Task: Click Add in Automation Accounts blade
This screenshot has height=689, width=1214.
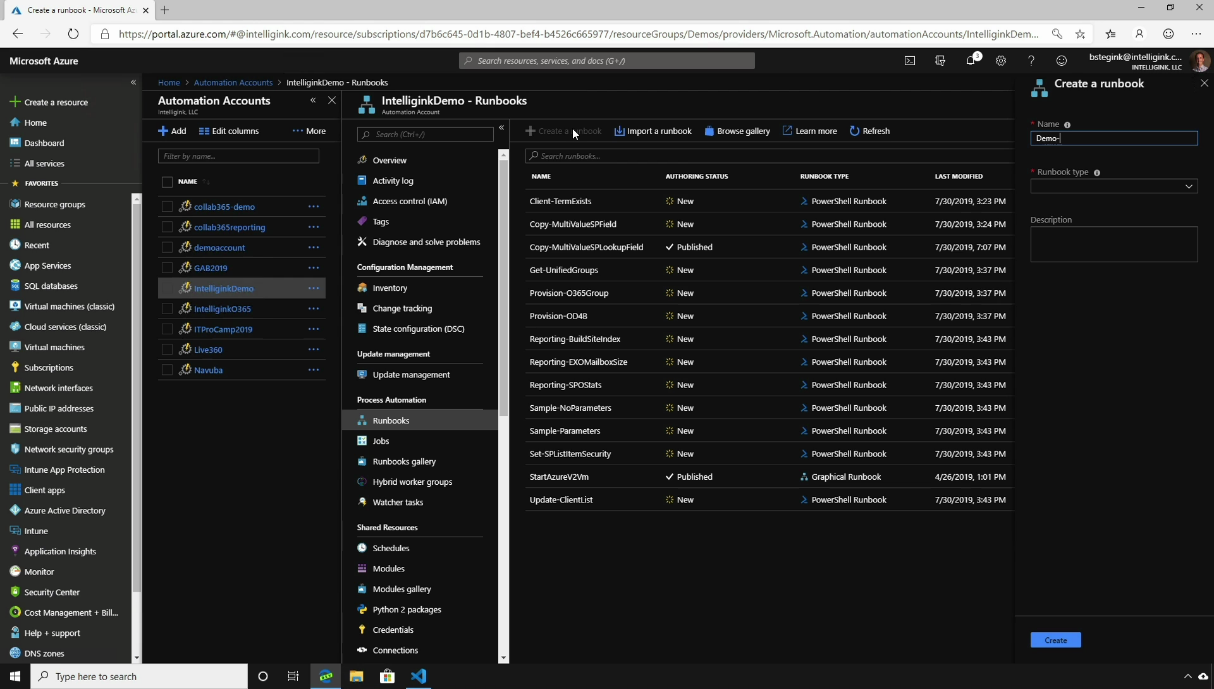Action: coord(172,131)
